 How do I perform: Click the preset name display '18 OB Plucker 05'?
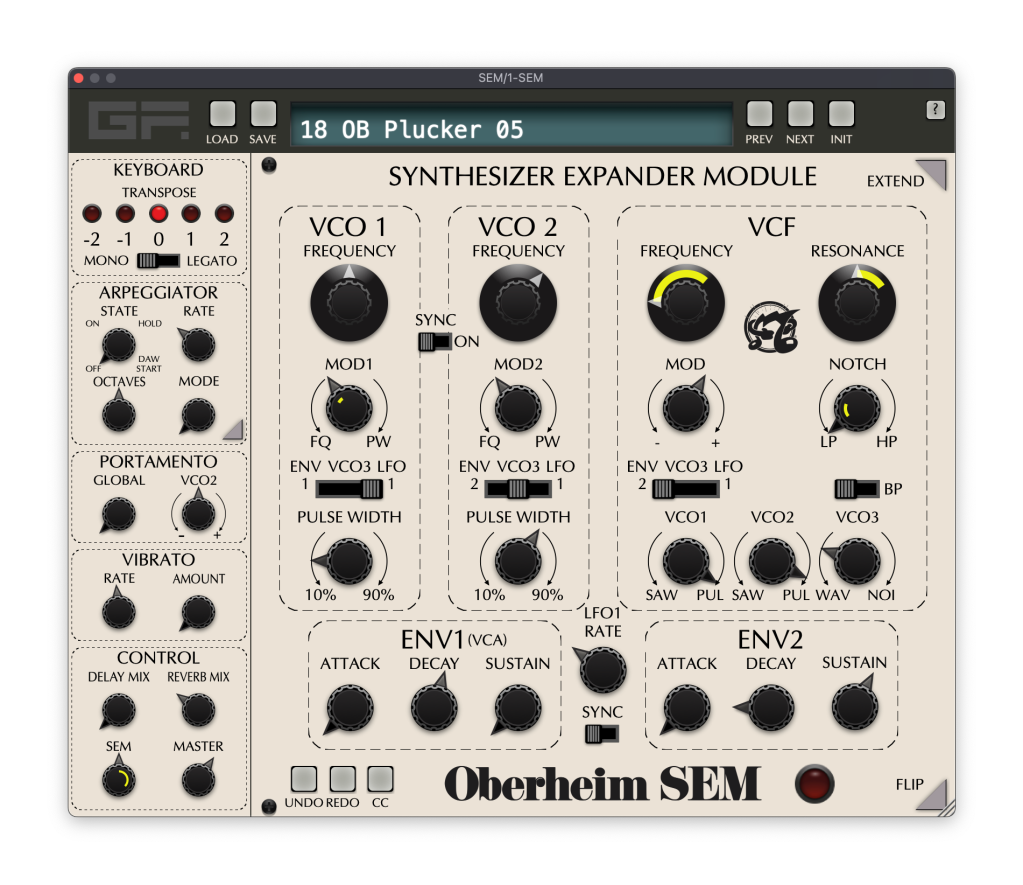(512, 125)
